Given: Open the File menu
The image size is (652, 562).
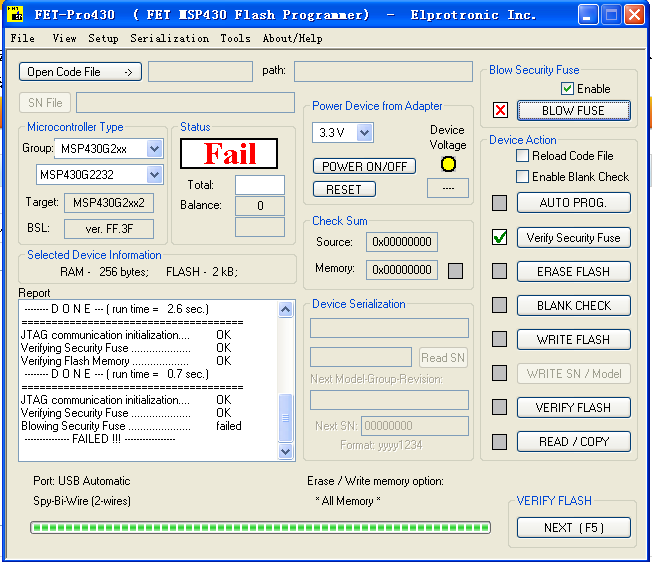Looking at the screenshot, I should click(x=22, y=38).
